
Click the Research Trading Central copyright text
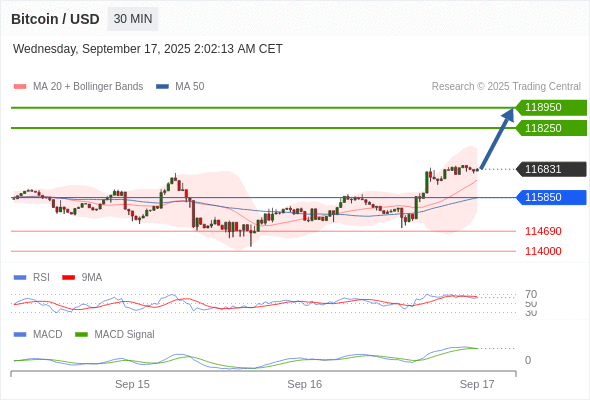[506, 87]
